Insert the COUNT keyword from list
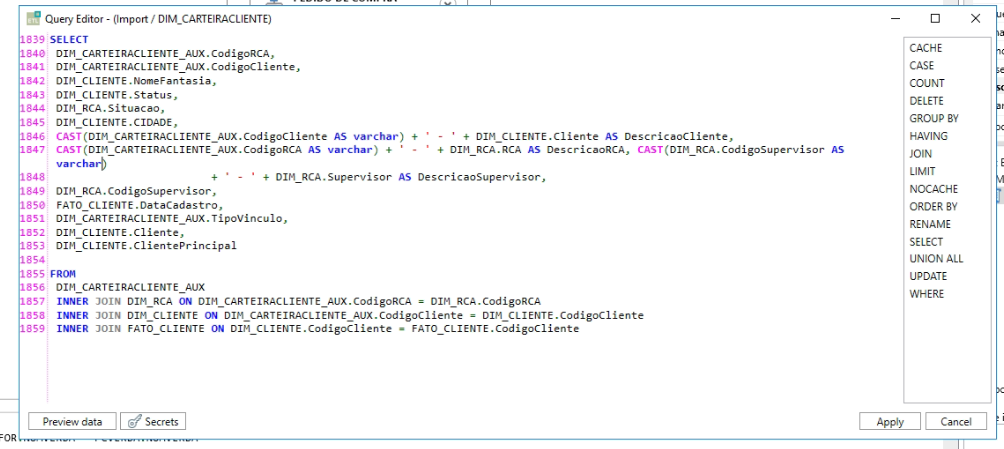1004x449 pixels. [927, 83]
